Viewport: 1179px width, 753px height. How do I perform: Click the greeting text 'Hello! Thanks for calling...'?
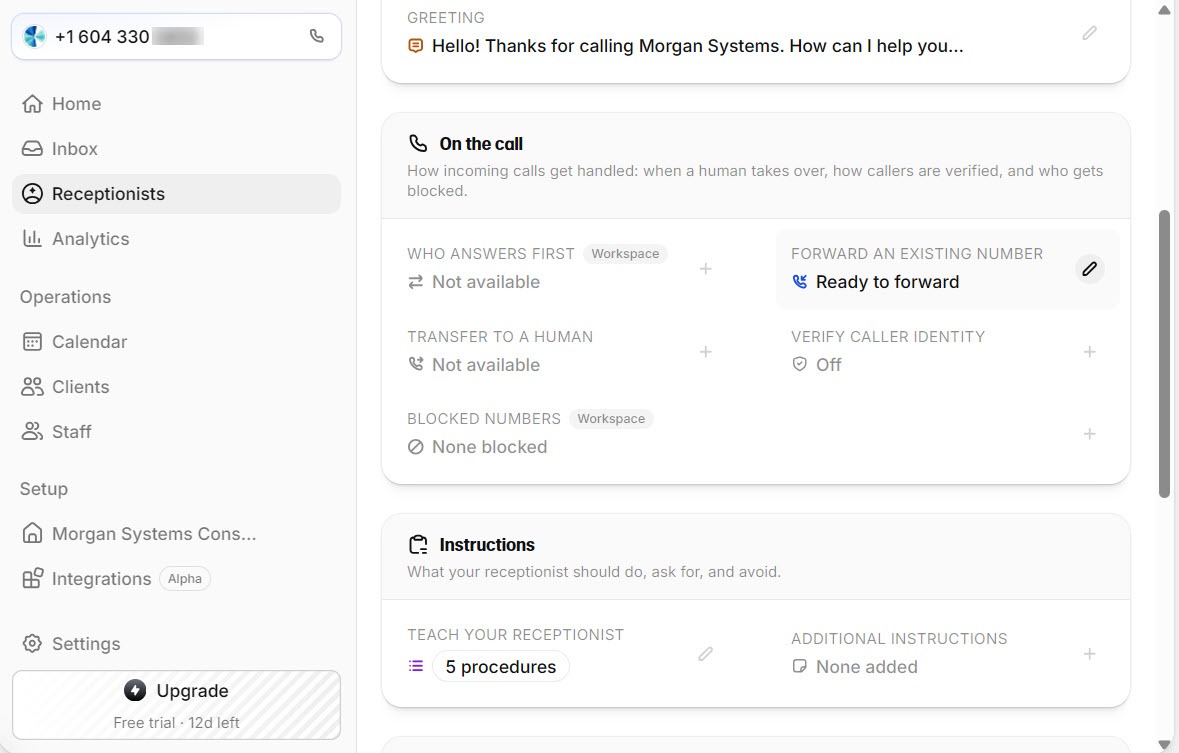coord(697,46)
